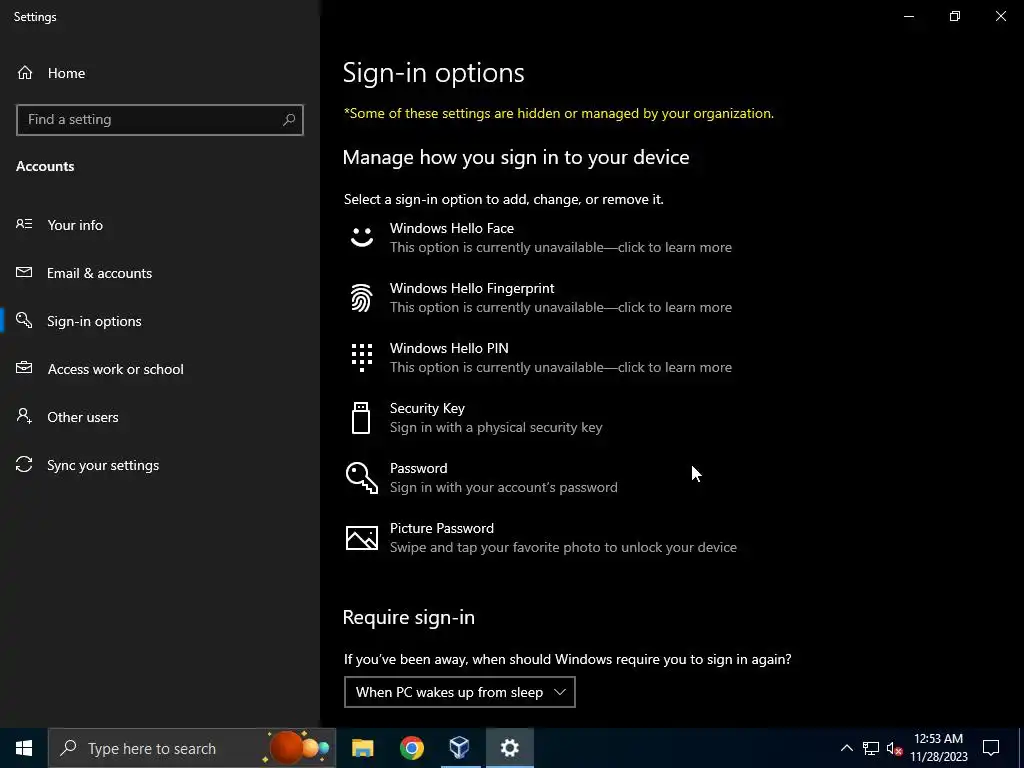This screenshot has width=1024, height=768.
Task: Click the Home house icon
Action: (25, 72)
